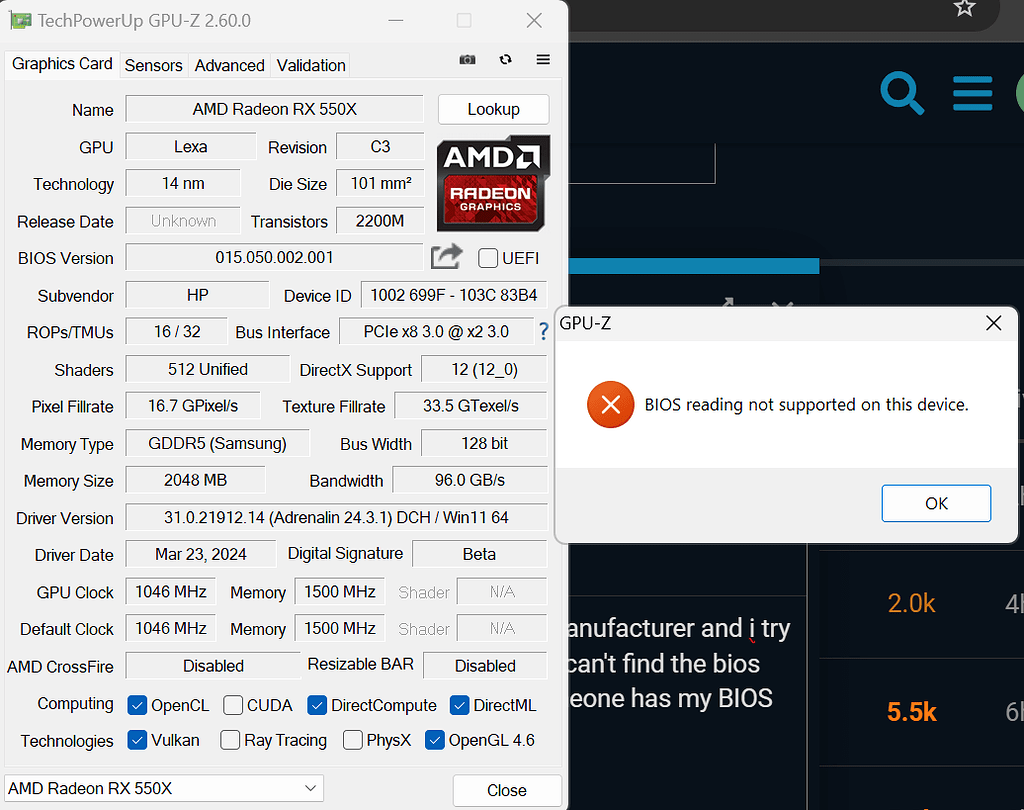Click the AMD CrossFire value Disabled
1024x810 pixels.
(x=213, y=666)
